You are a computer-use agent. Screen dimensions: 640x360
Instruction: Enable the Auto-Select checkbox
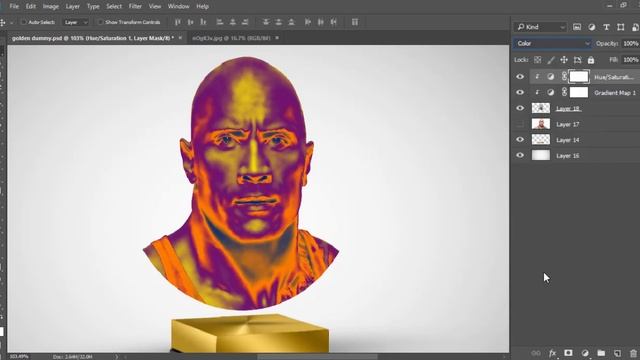click(x=24, y=22)
